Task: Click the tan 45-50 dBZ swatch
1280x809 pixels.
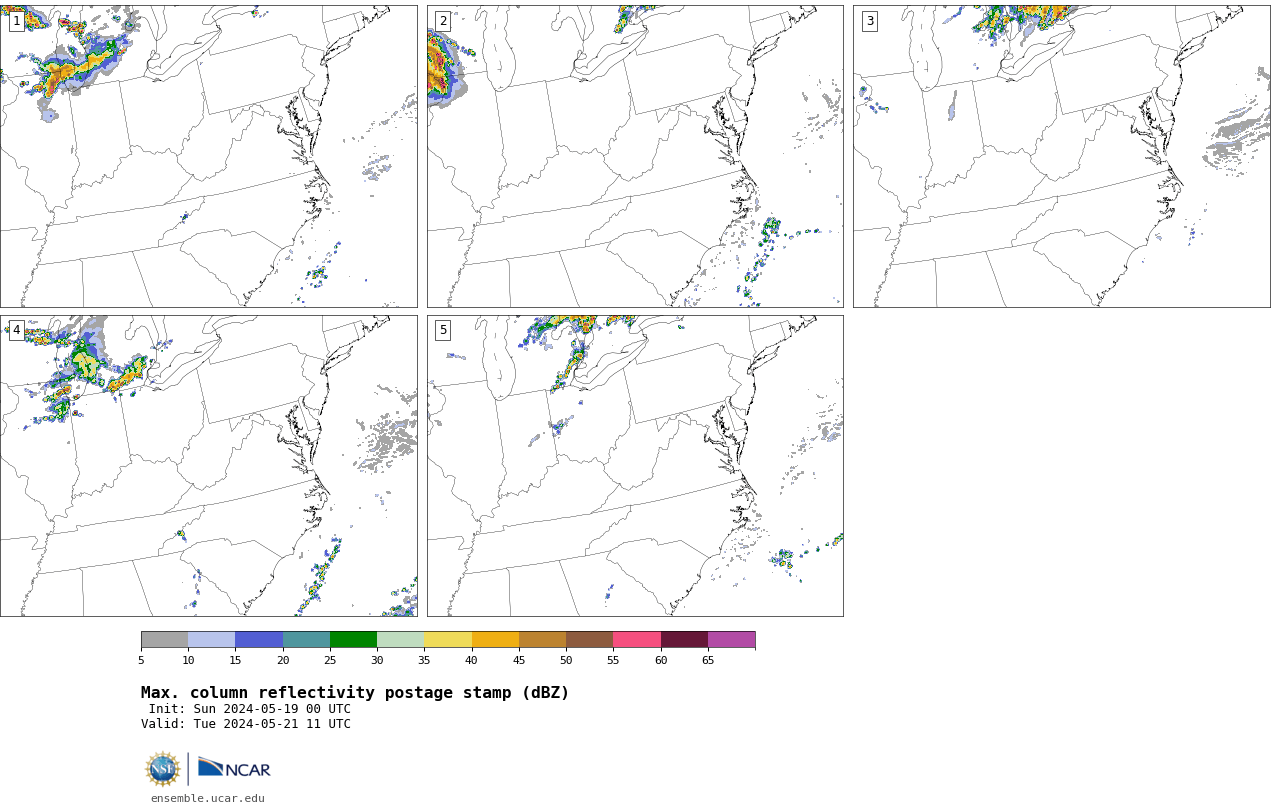Action: tap(542, 639)
